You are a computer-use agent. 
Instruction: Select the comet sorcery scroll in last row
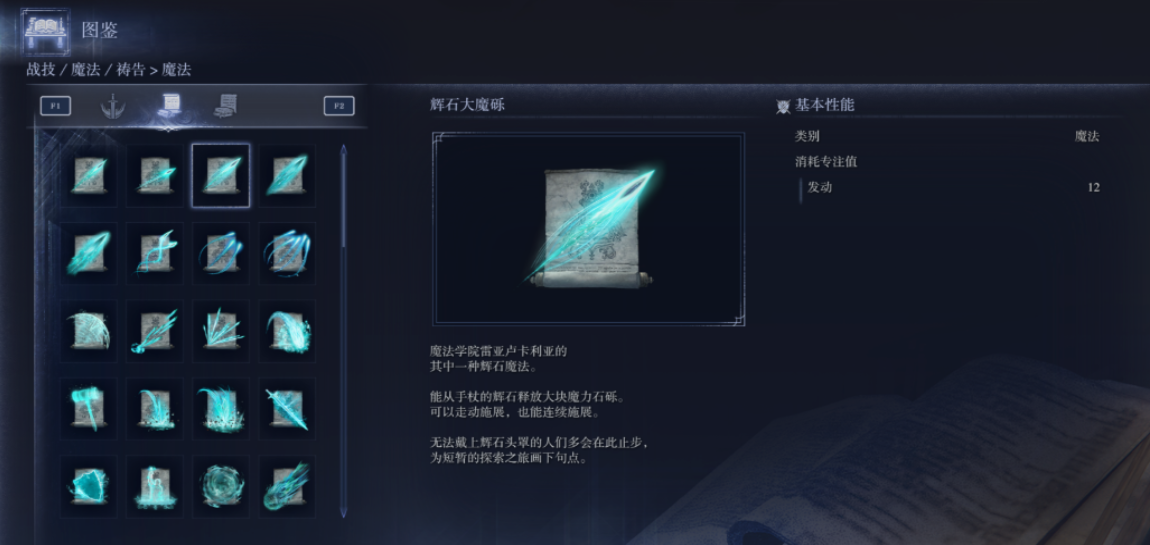(287, 486)
